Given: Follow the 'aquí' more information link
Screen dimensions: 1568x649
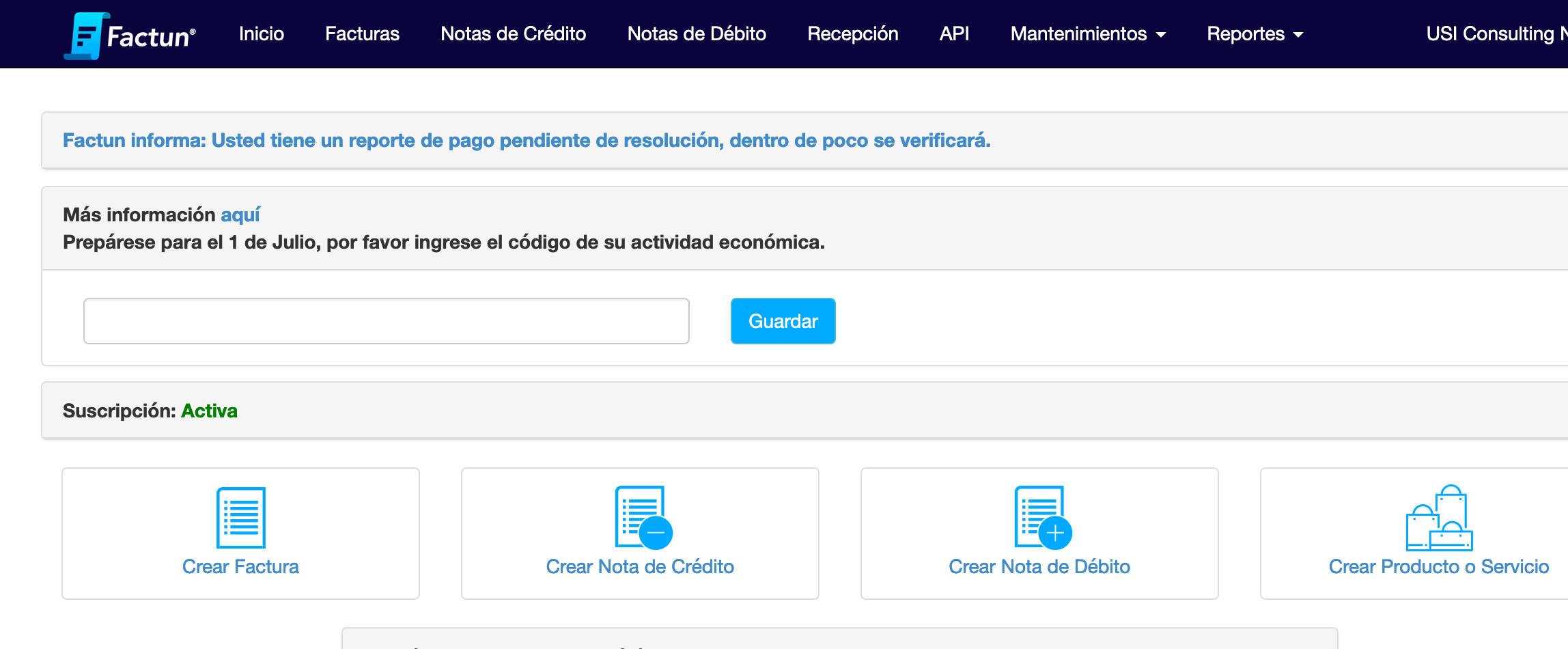Looking at the screenshot, I should point(240,215).
